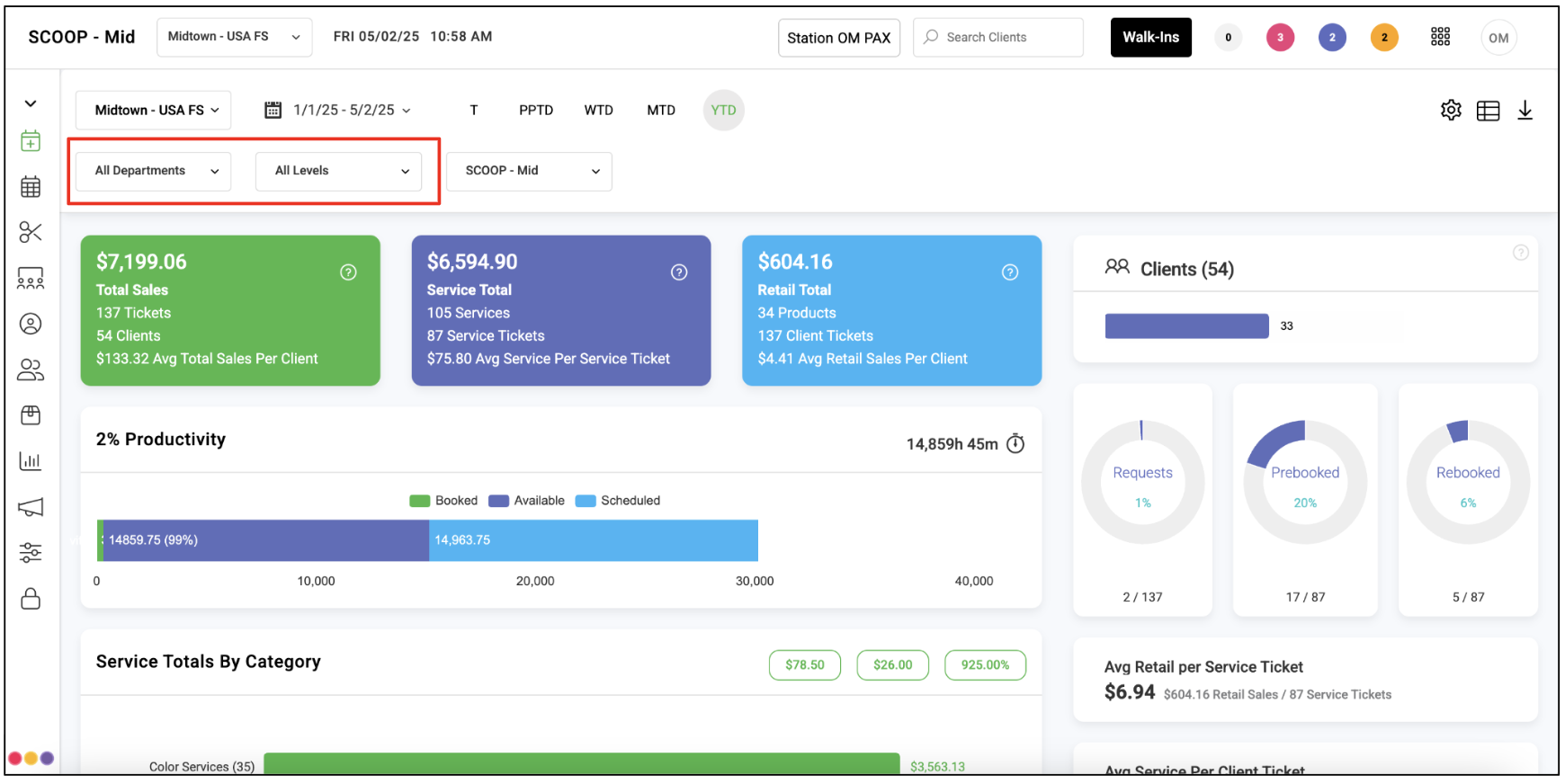
Task: Open the megaphone marketing icon in sidebar
Action: [x=31, y=508]
